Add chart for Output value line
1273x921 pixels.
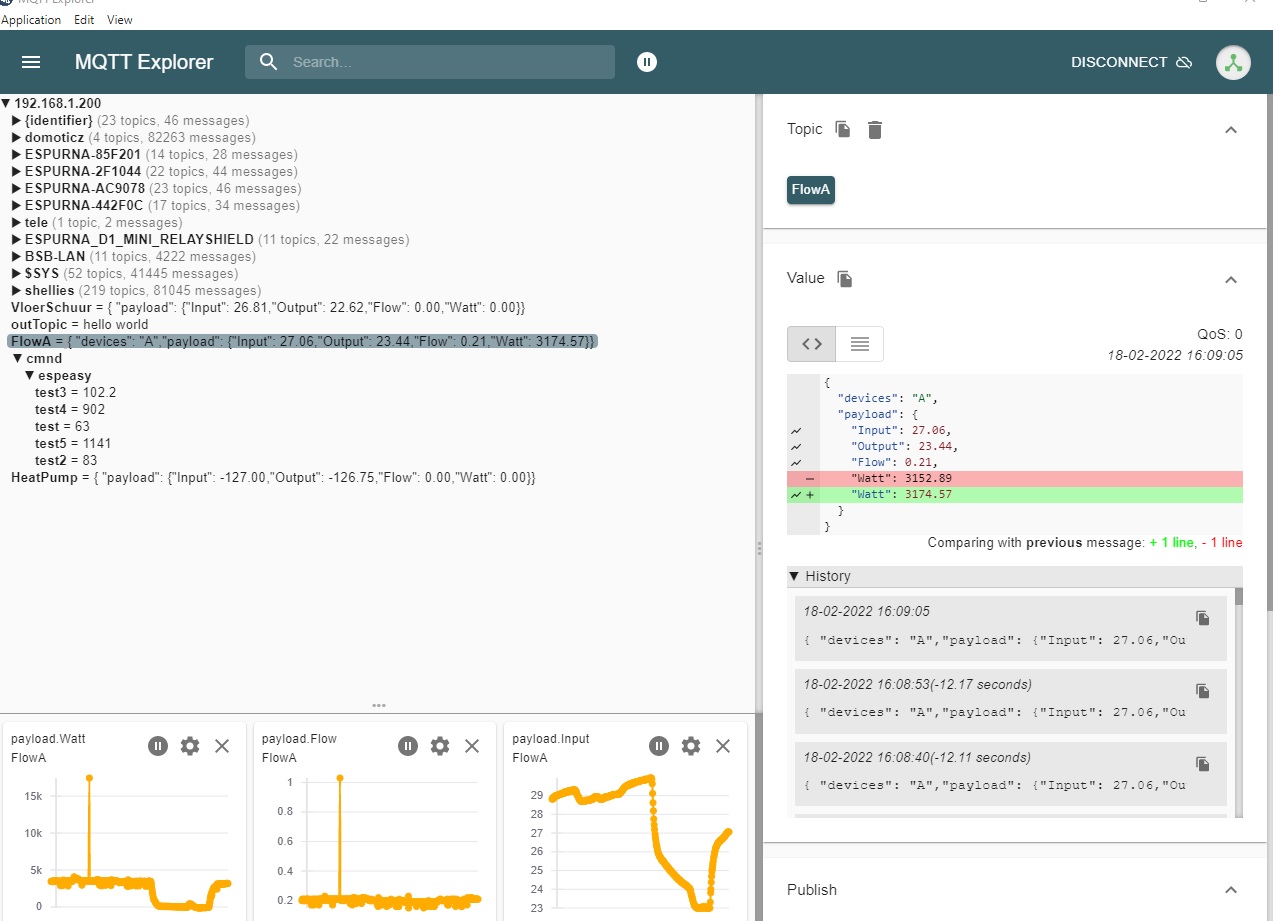pos(796,446)
